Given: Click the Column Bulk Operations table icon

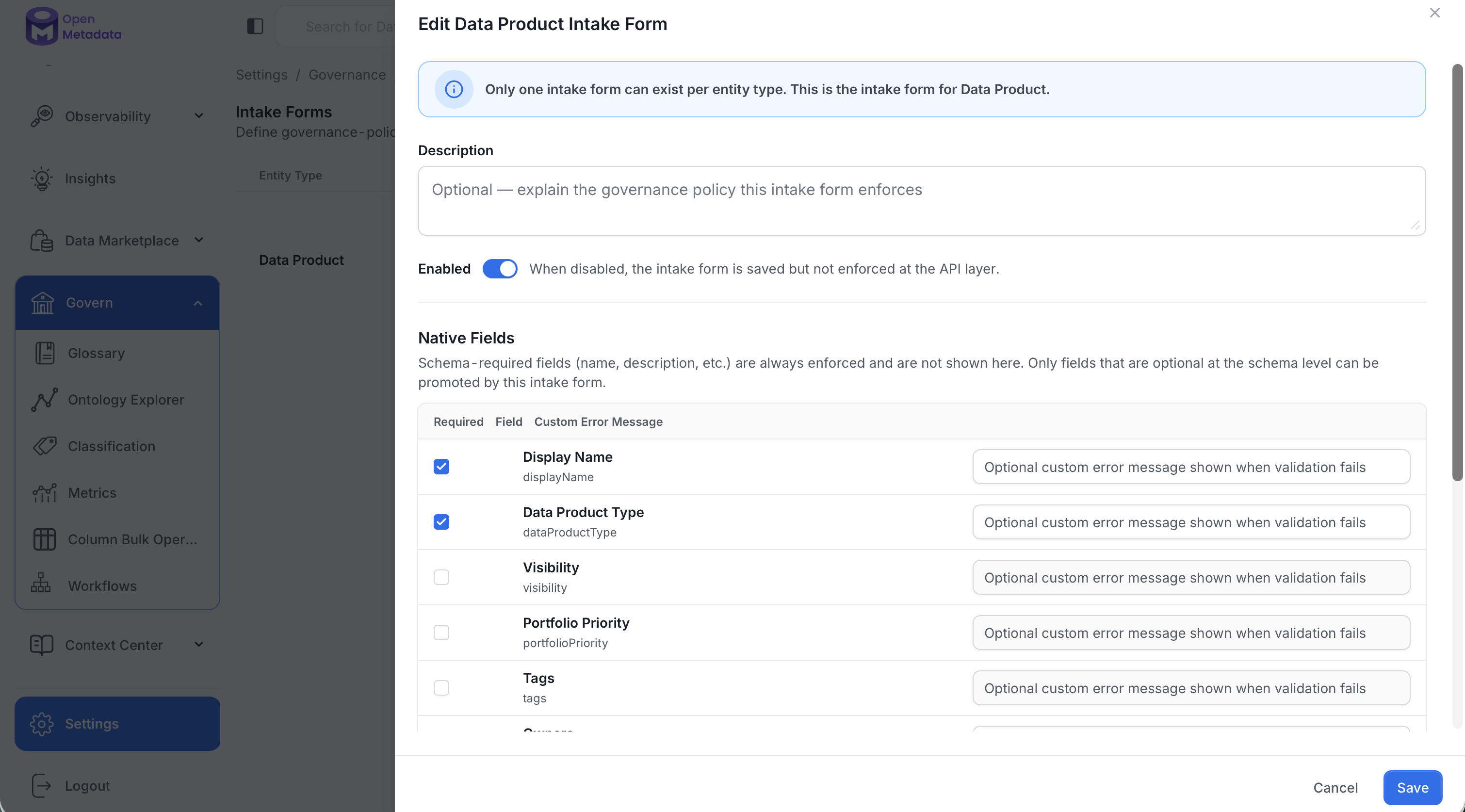Looking at the screenshot, I should [45, 539].
